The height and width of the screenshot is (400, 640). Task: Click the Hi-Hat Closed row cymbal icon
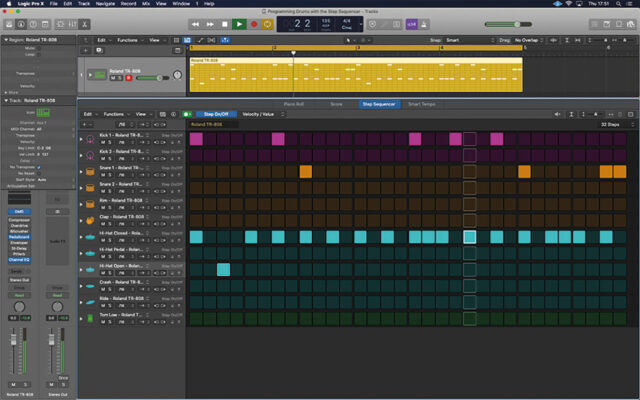[90, 237]
